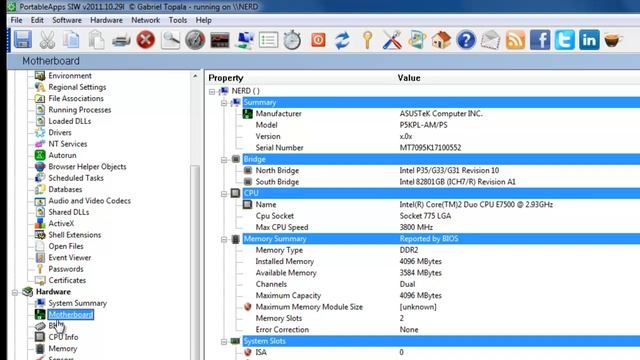Open the Network menu
This screenshot has width=640, height=360.
(x=146, y=20)
